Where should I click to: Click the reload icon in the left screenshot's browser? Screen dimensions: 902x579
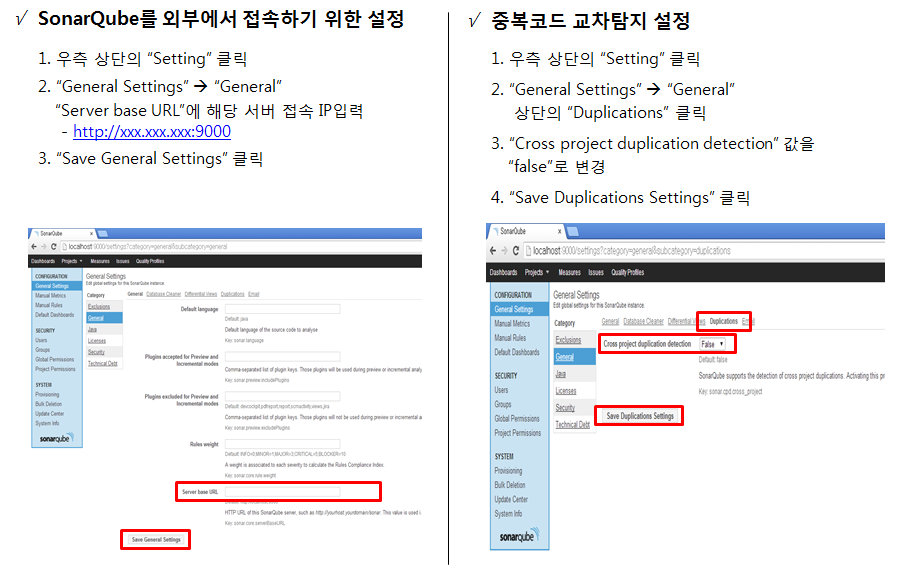point(53,247)
